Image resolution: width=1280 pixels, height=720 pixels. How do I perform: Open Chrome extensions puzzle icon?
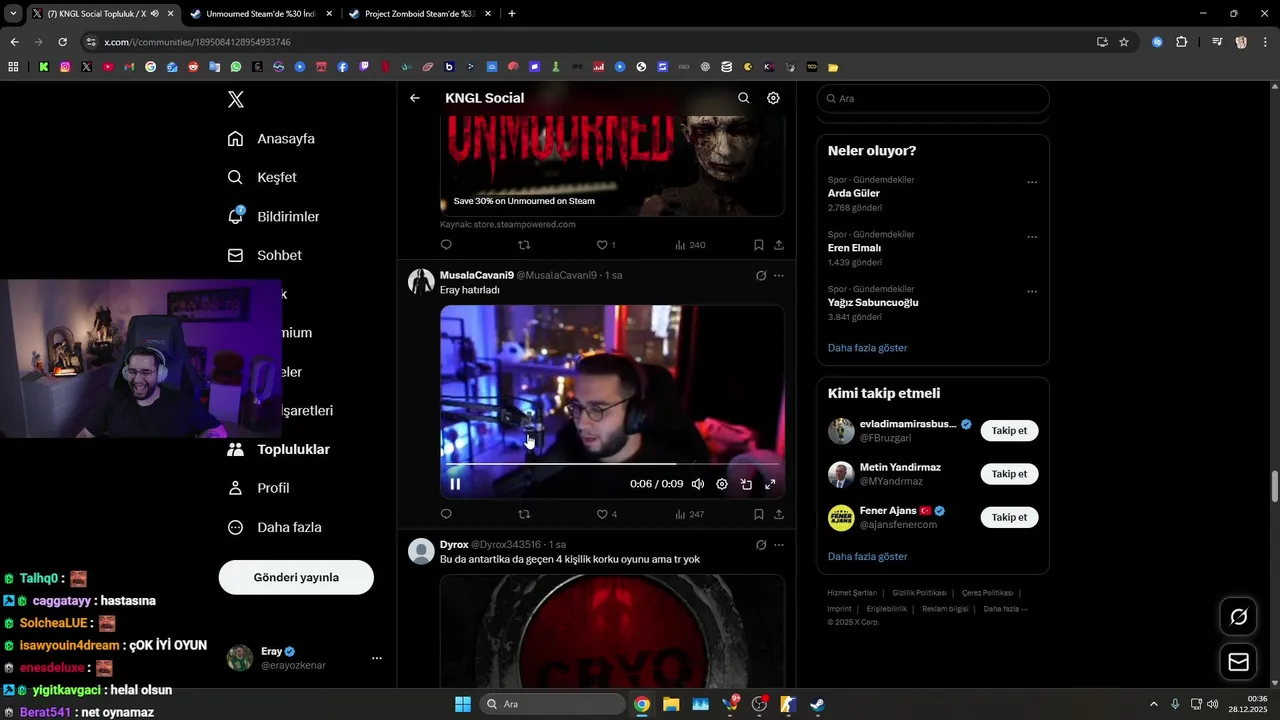click(x=1182, y=42)
